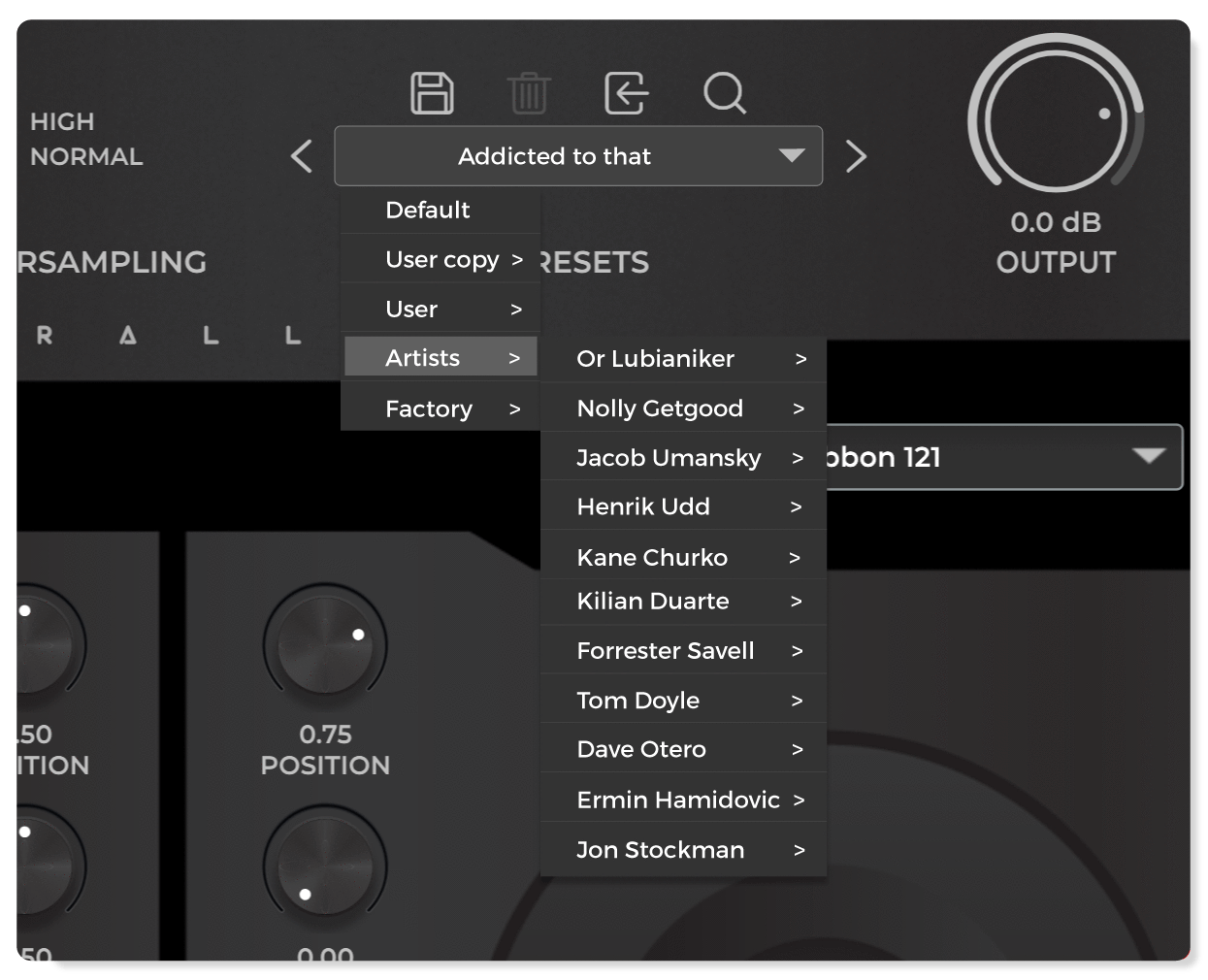Select NORMAL oversampling option

tap(86, 156)
